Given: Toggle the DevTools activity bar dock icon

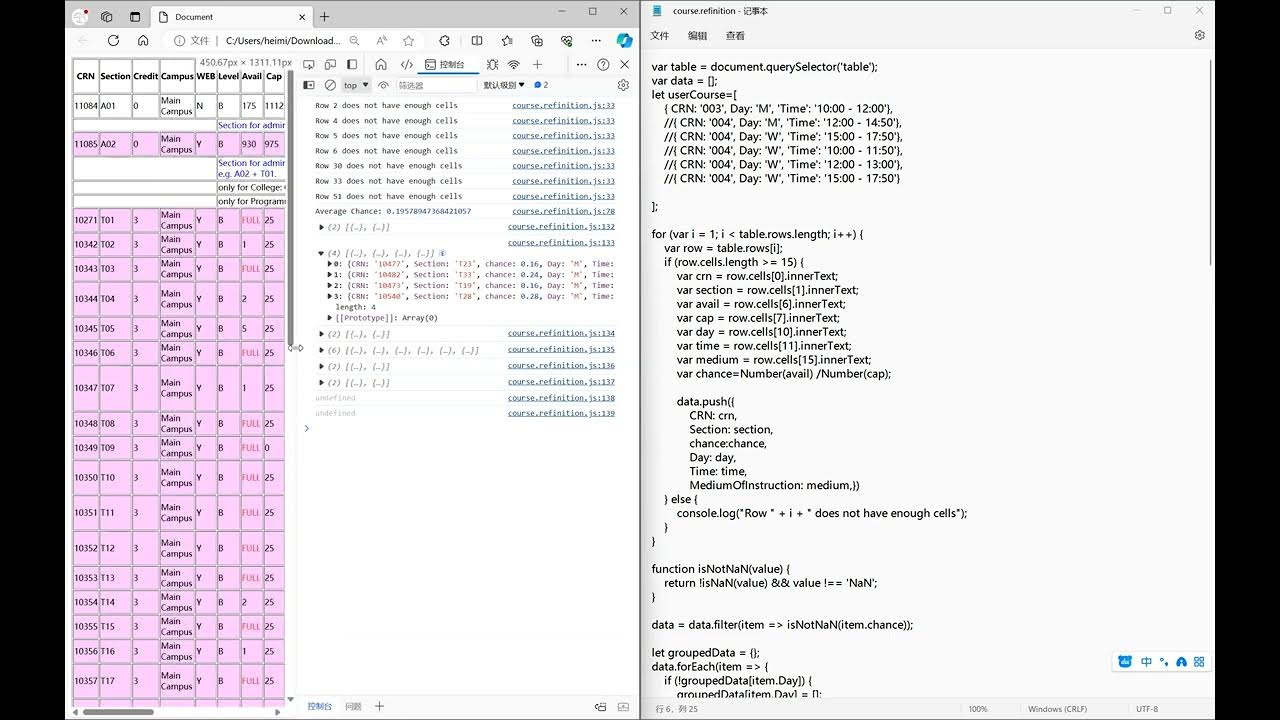Looking at the screenshot, I should [x=351, y=64].
